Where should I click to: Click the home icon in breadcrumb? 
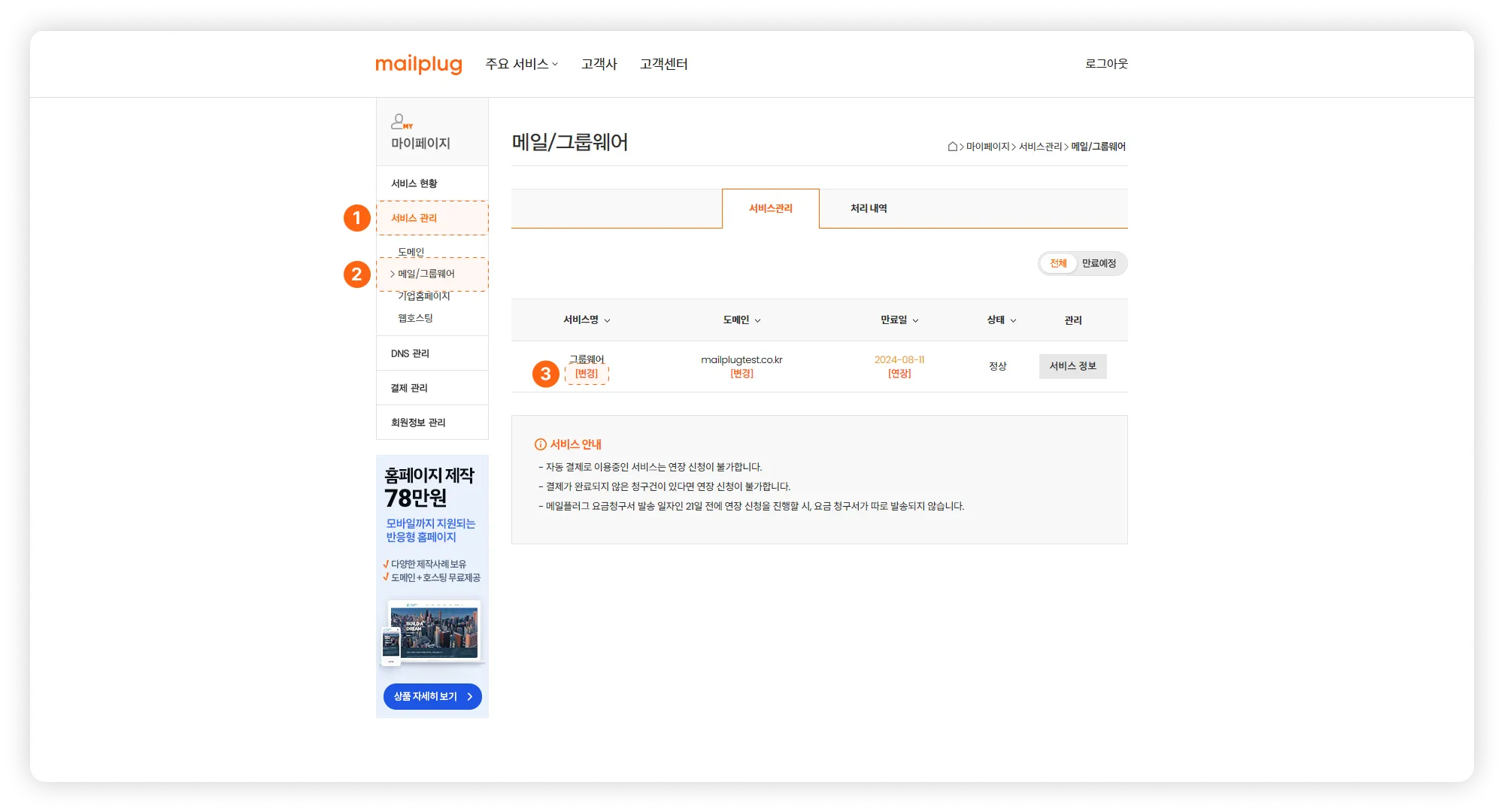(952, 147)
